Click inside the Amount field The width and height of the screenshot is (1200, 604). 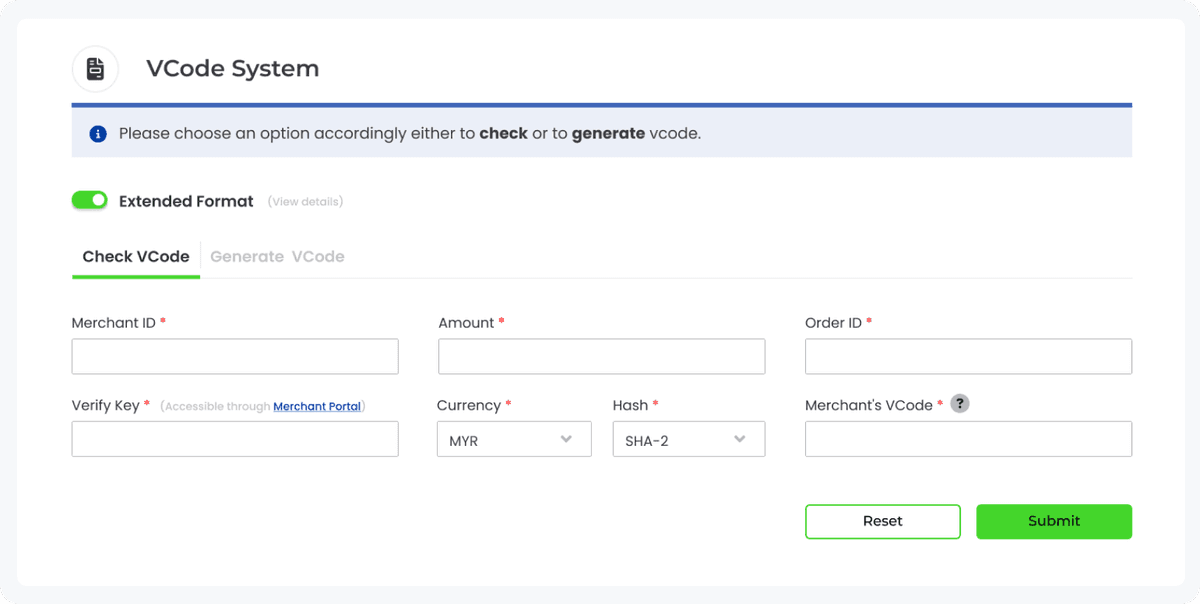tap(600, 356)
